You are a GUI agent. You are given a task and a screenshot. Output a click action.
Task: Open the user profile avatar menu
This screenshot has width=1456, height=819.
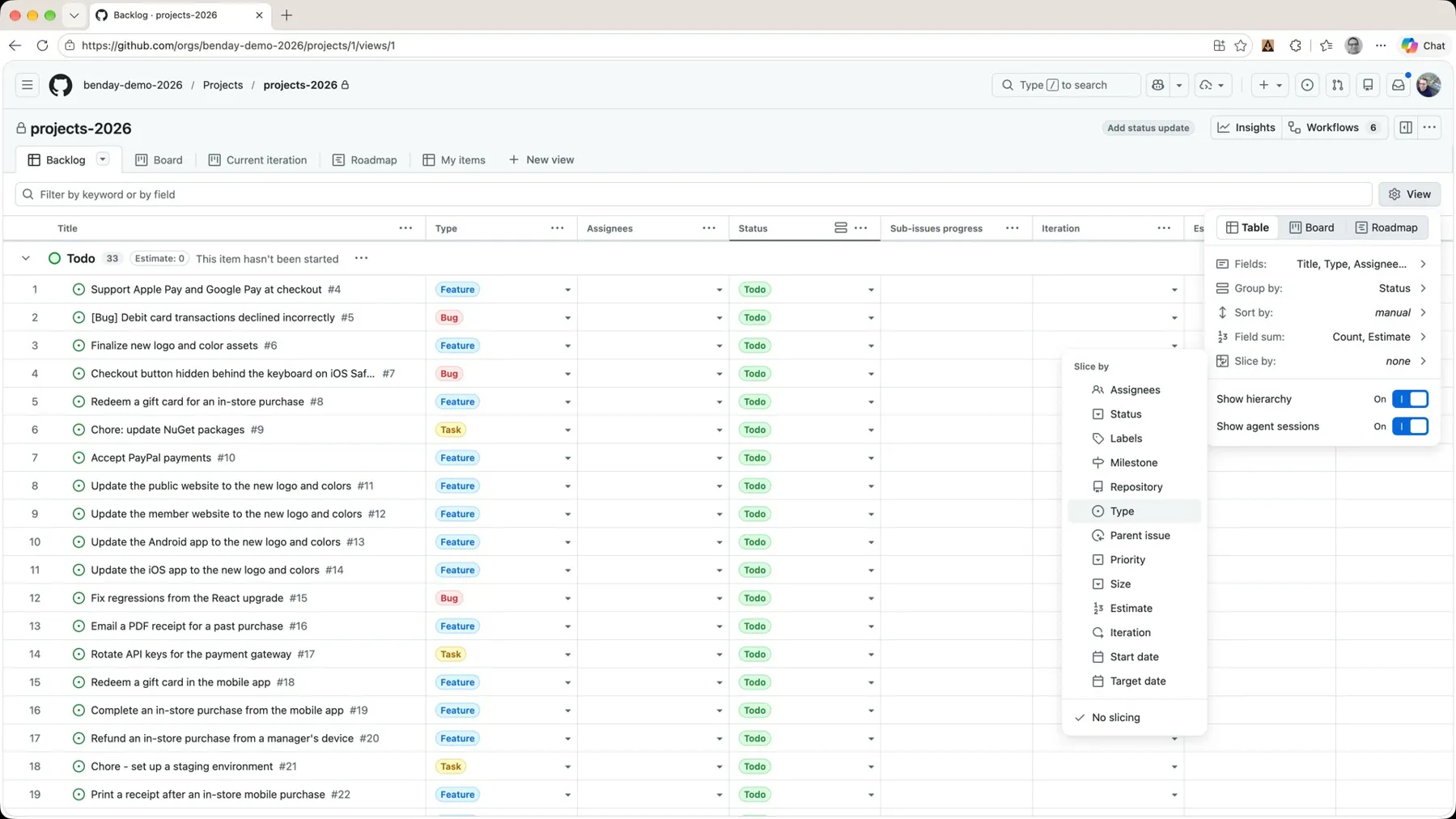1428,85
